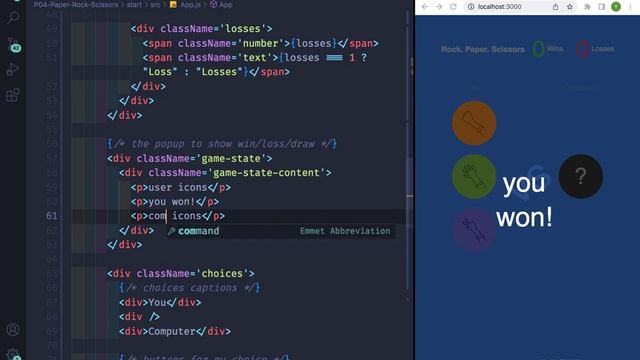Bookmark this page with the star icon
Image resolution: width=640 pixels, height=360 pixels.
[x=570, y=7]
